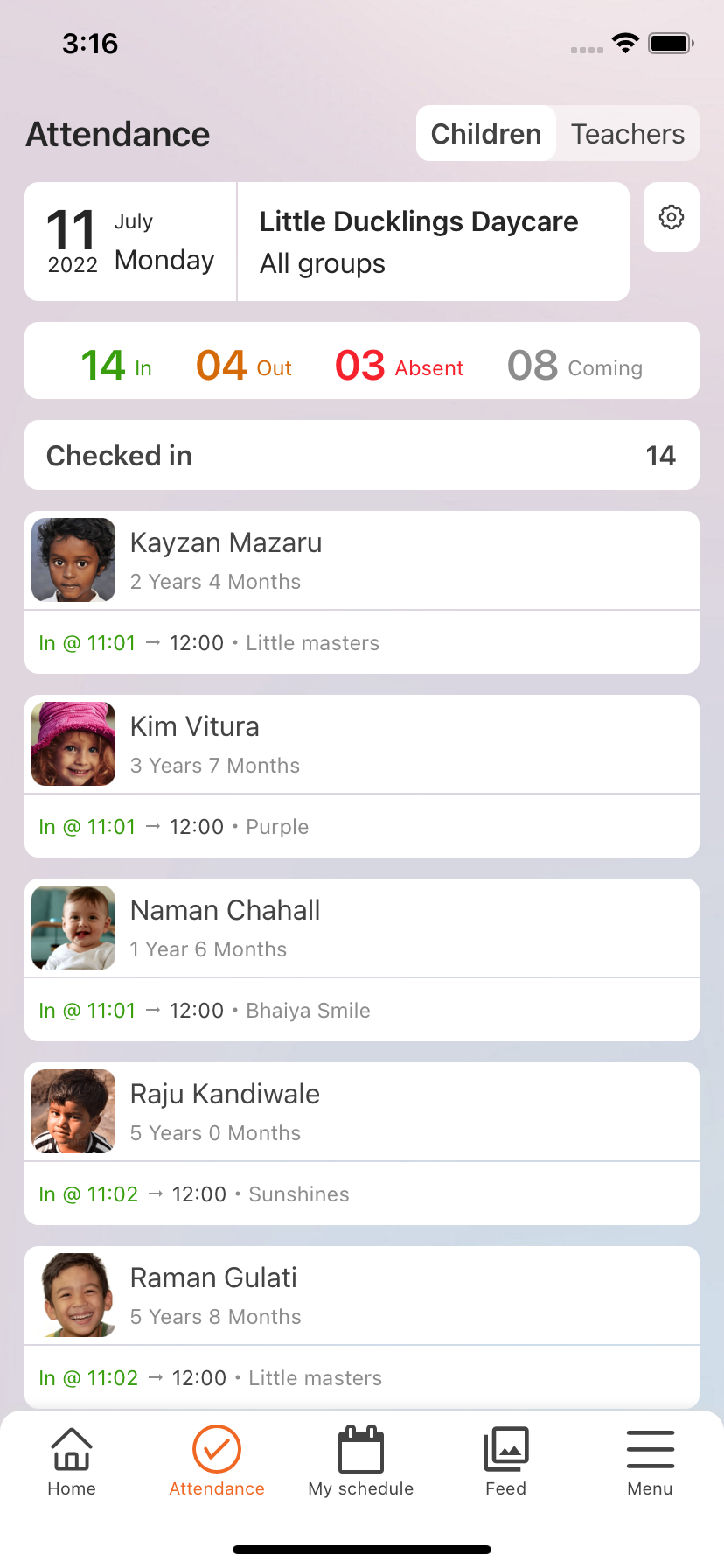Show the 08 Coming children
This screenshot has width=724, height=1568.
click(574, 366)
